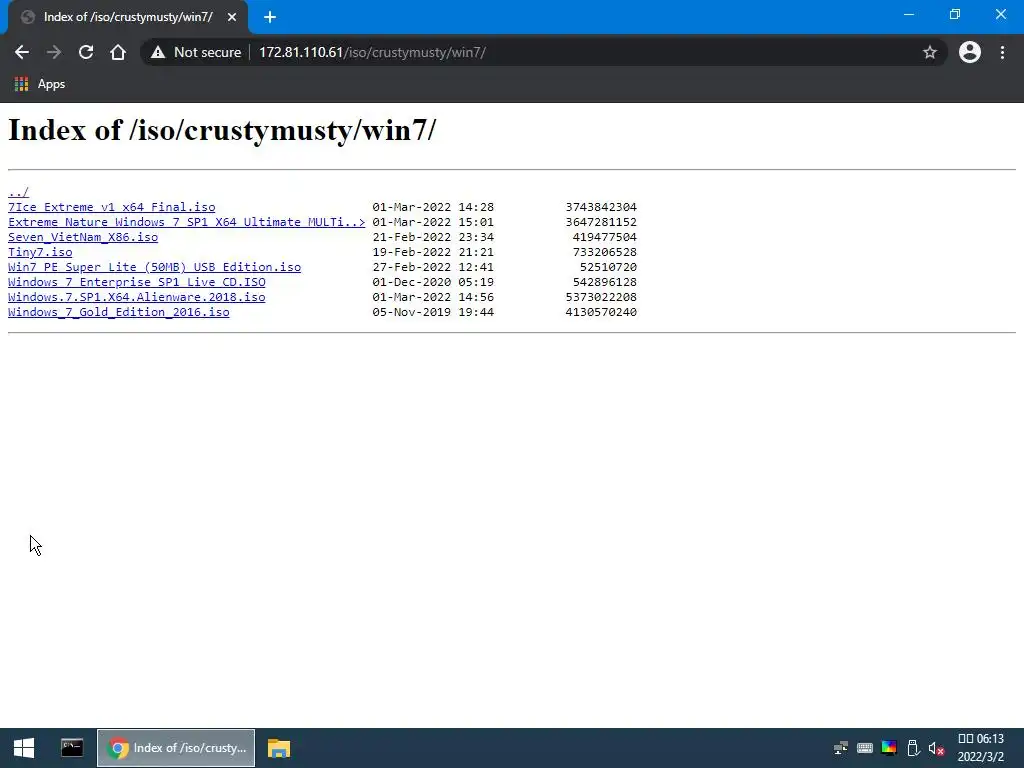Close the Chrome window
Viewport: 1024px width, 768px height.
point(1000,14)
